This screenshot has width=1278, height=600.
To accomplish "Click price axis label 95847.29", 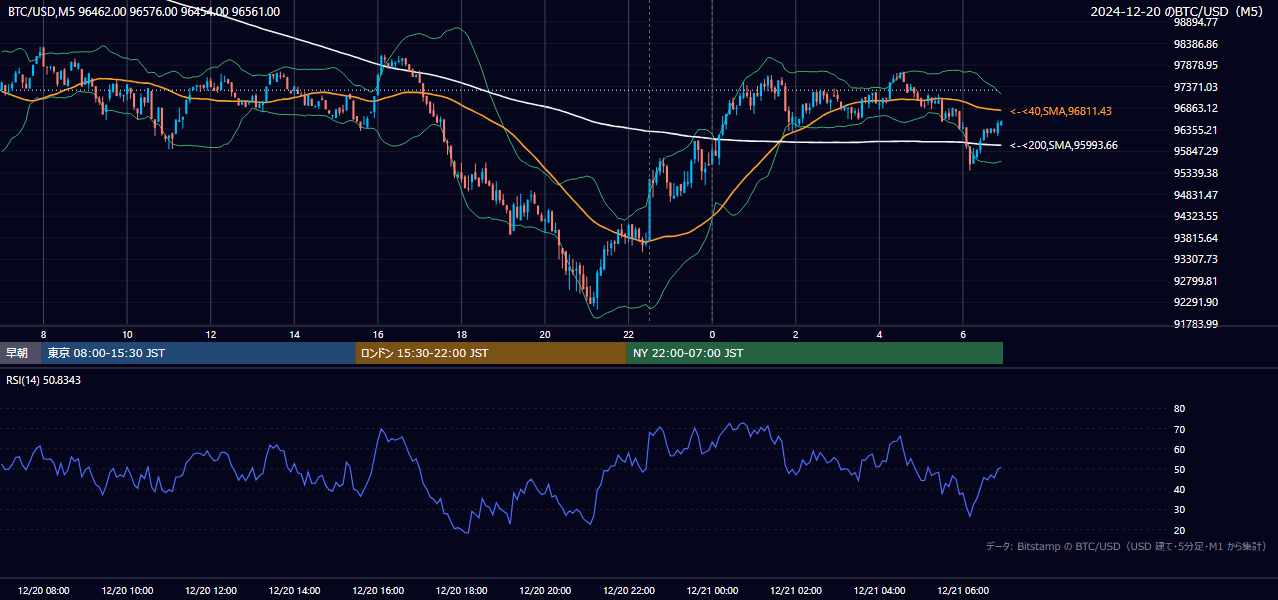I will 1196,151.
